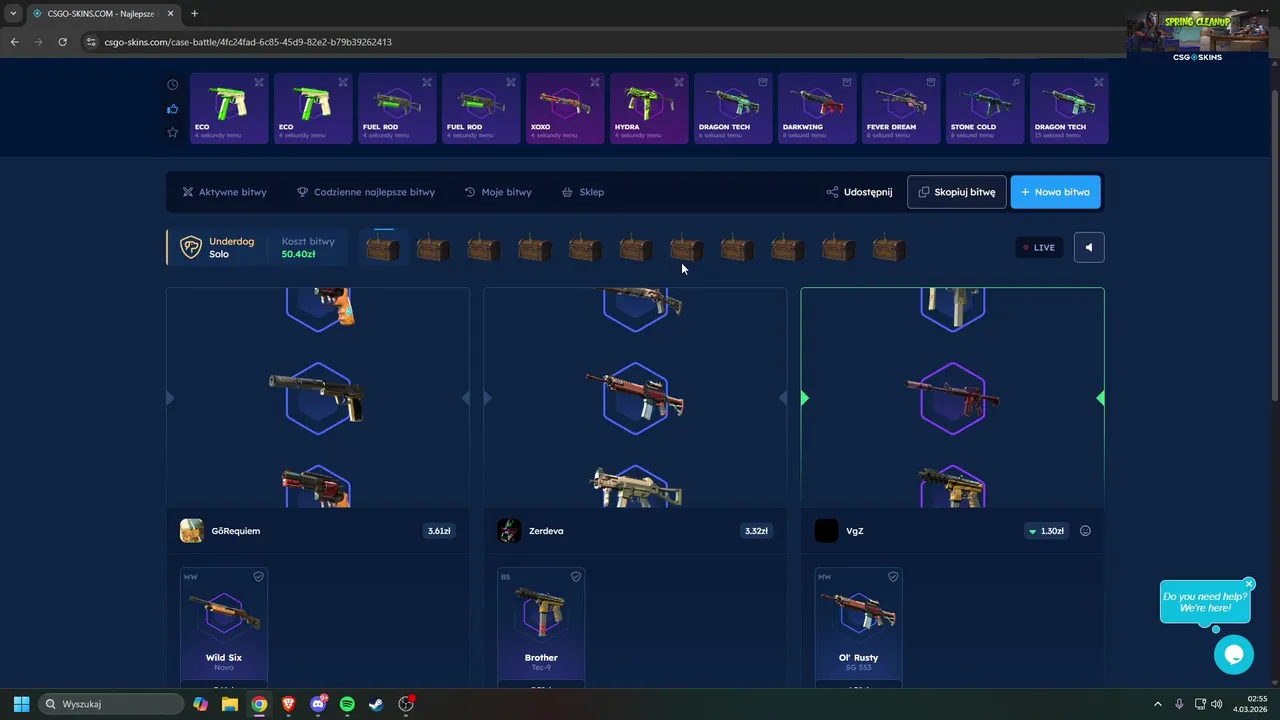Open Steam from the taskbar
The image size is (1280, 720).
click(x=376, y=704)
